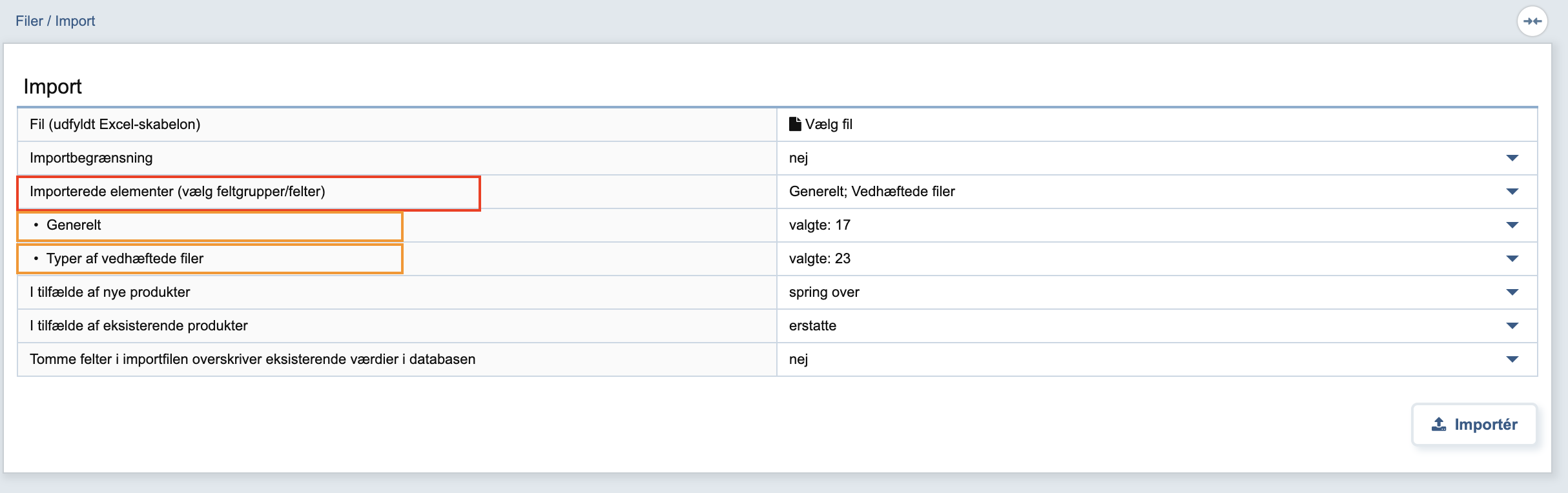Select the Generelt field group row label

click(x=74, y=225)
